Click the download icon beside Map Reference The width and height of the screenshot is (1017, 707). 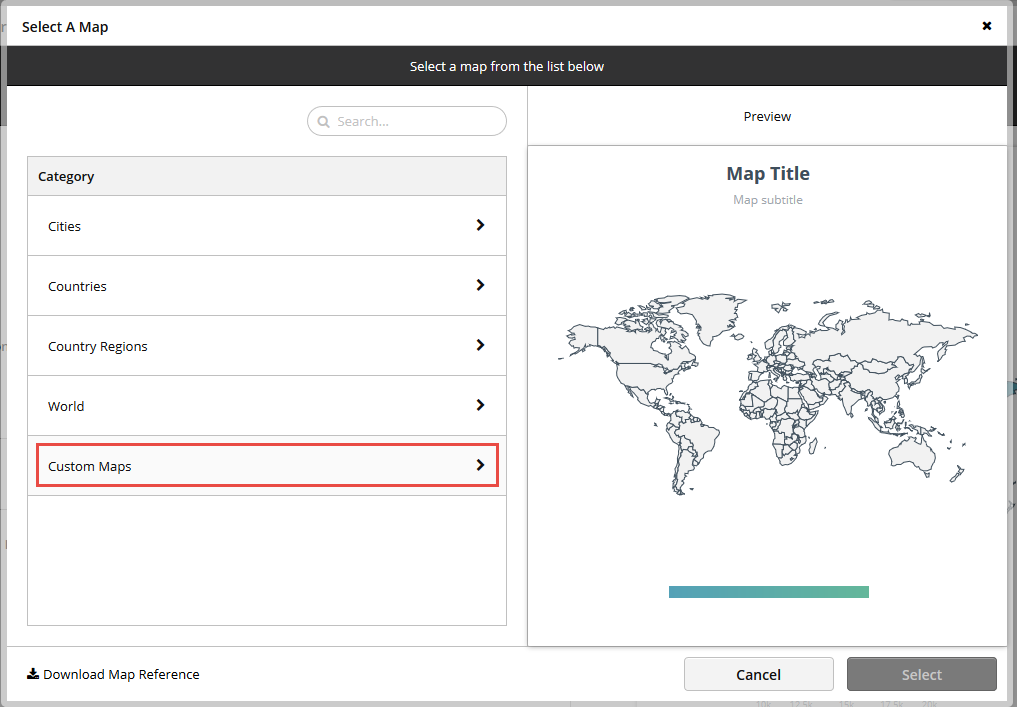click(x=33, y=674)
